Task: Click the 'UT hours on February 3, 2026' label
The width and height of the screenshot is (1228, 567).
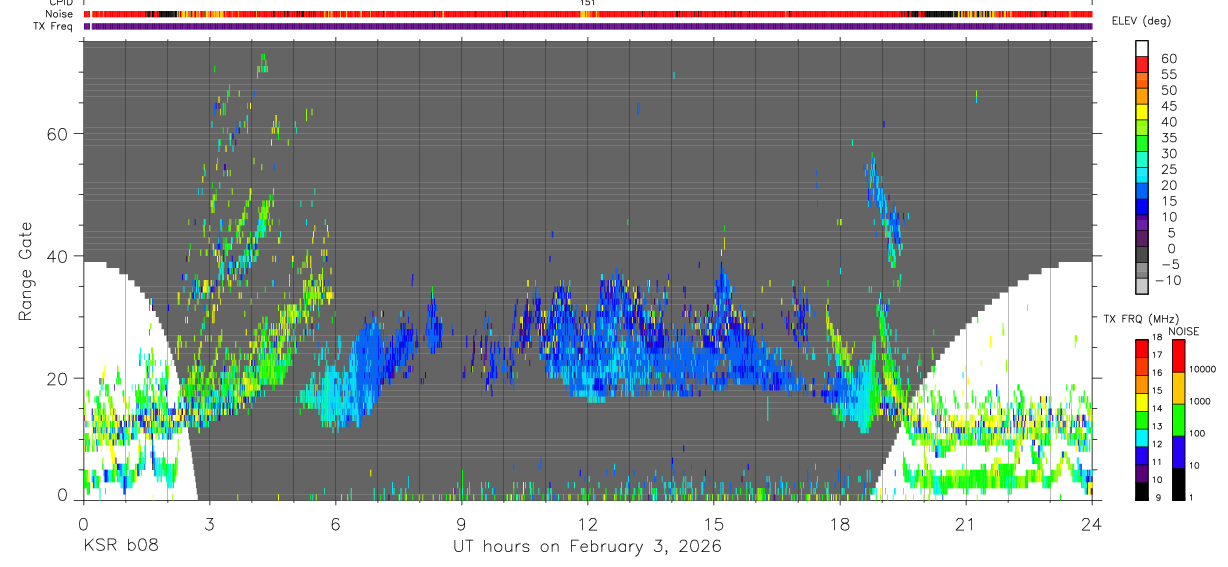Action: [588, 547]
